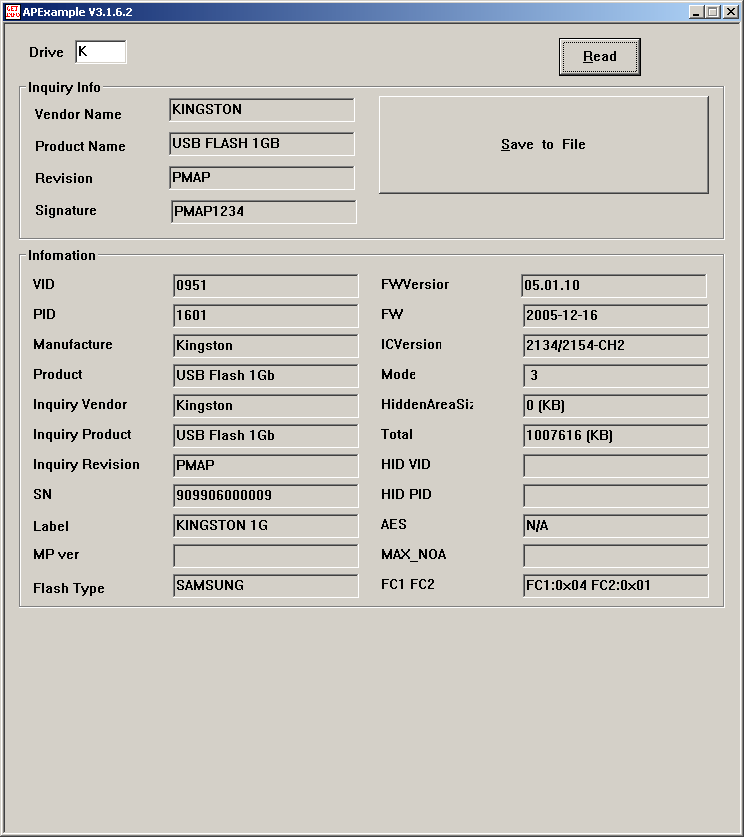
Task: Click the PID field showing 1601
Action: (266, 315)
